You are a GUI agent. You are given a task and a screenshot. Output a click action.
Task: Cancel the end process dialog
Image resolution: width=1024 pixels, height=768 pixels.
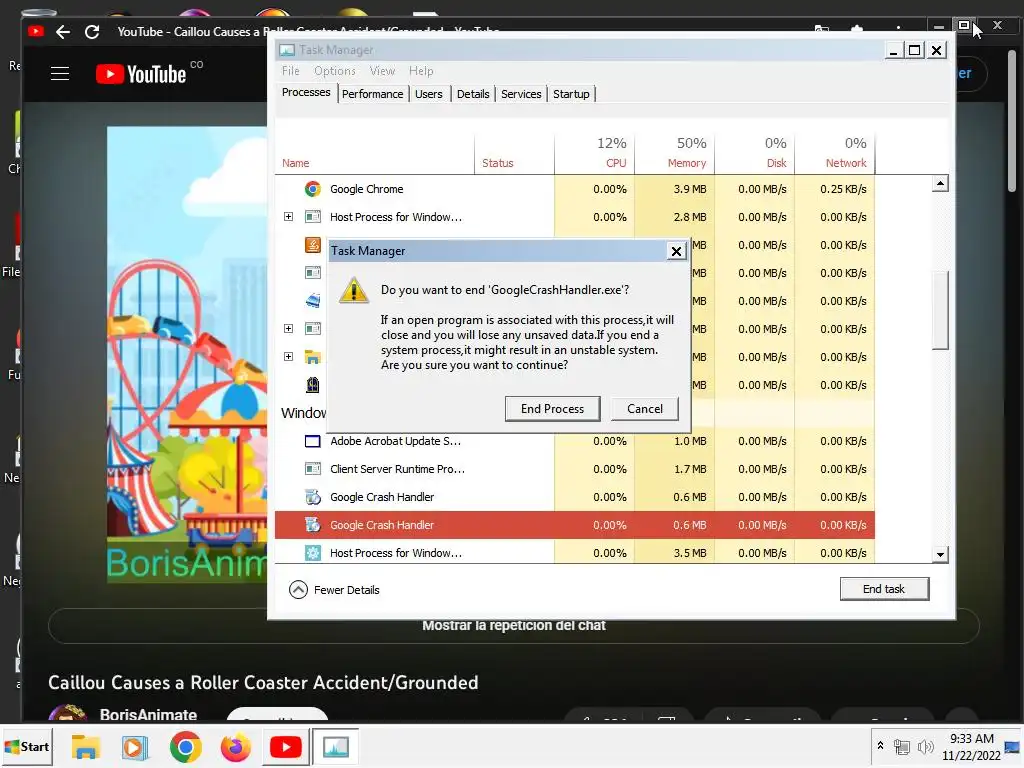click(645, 409)
